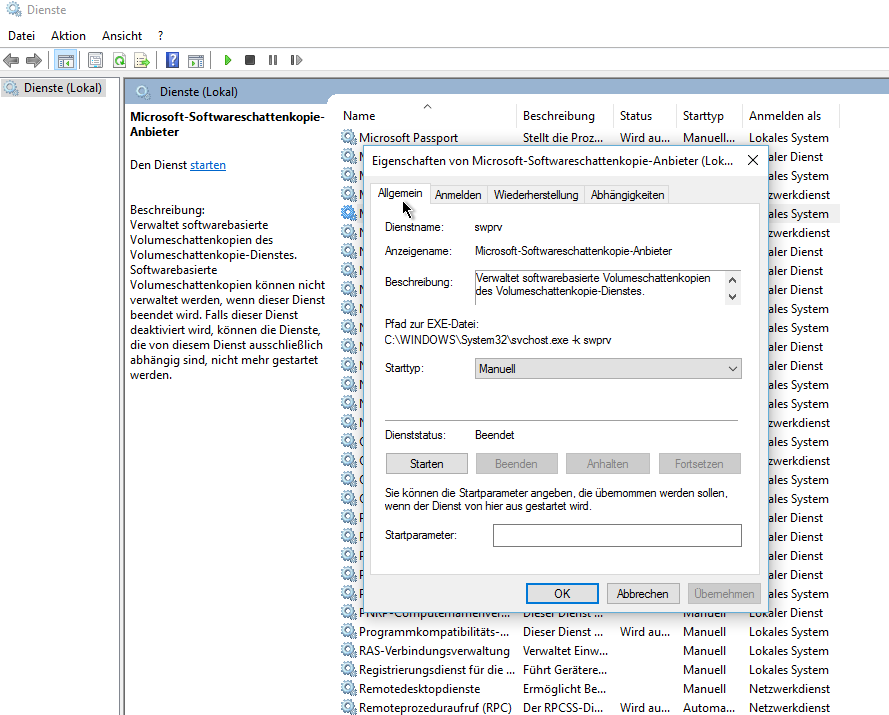The image size is (889, 715).
Task: Toggle the console tree pane toolbar icon
Action: (x=65, y=60)
